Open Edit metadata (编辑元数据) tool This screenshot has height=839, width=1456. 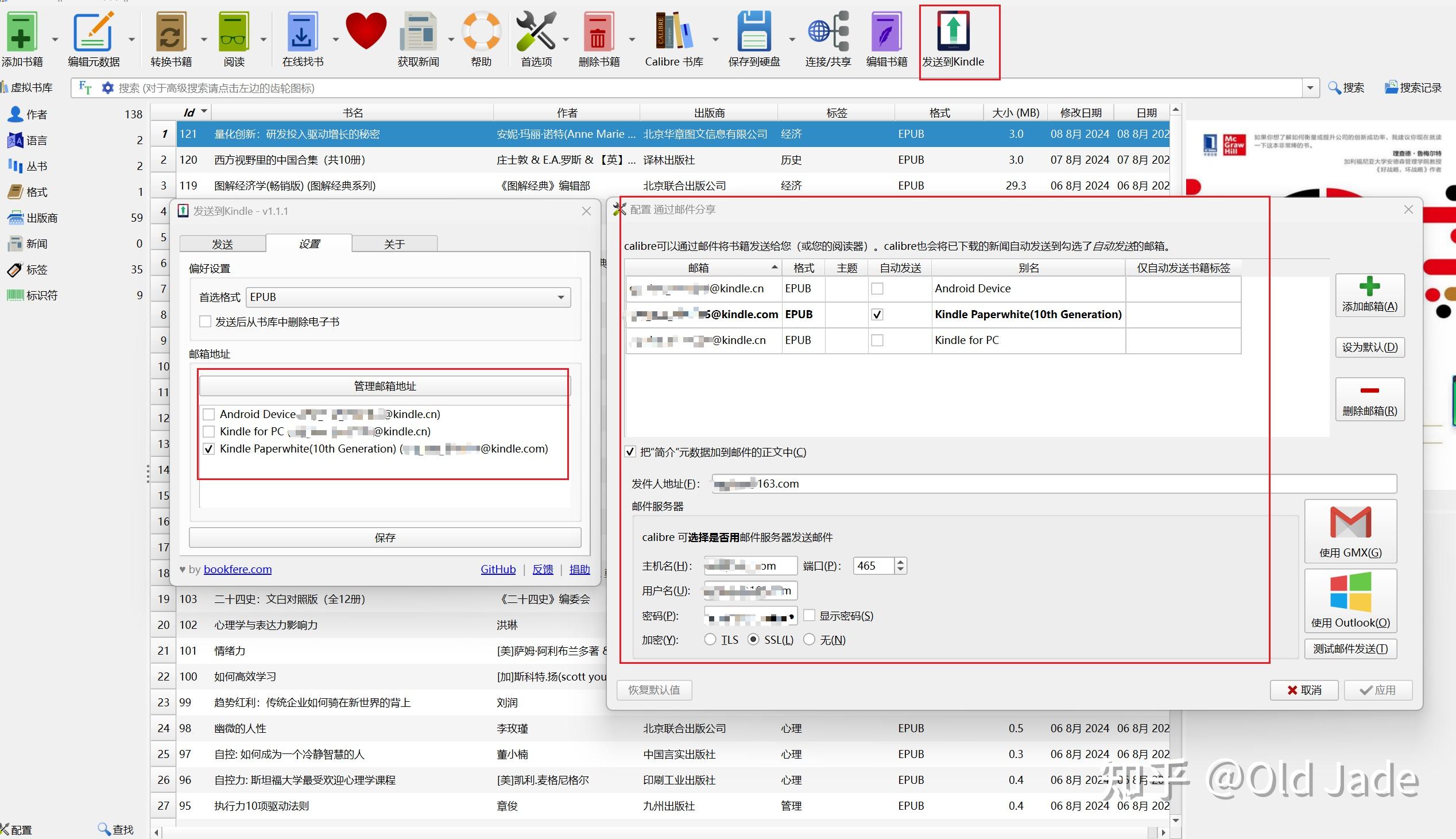(94, 31)
